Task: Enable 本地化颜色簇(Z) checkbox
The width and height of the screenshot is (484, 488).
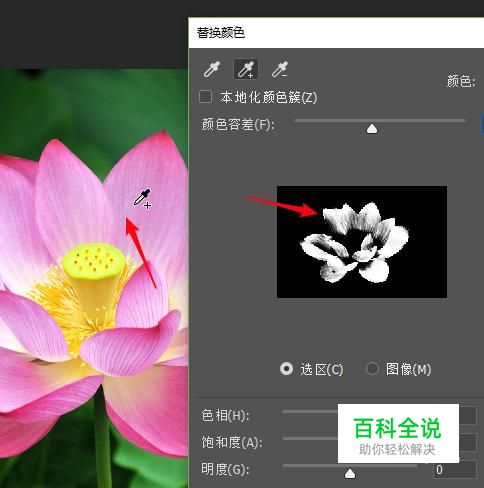Action: (205, 97)
